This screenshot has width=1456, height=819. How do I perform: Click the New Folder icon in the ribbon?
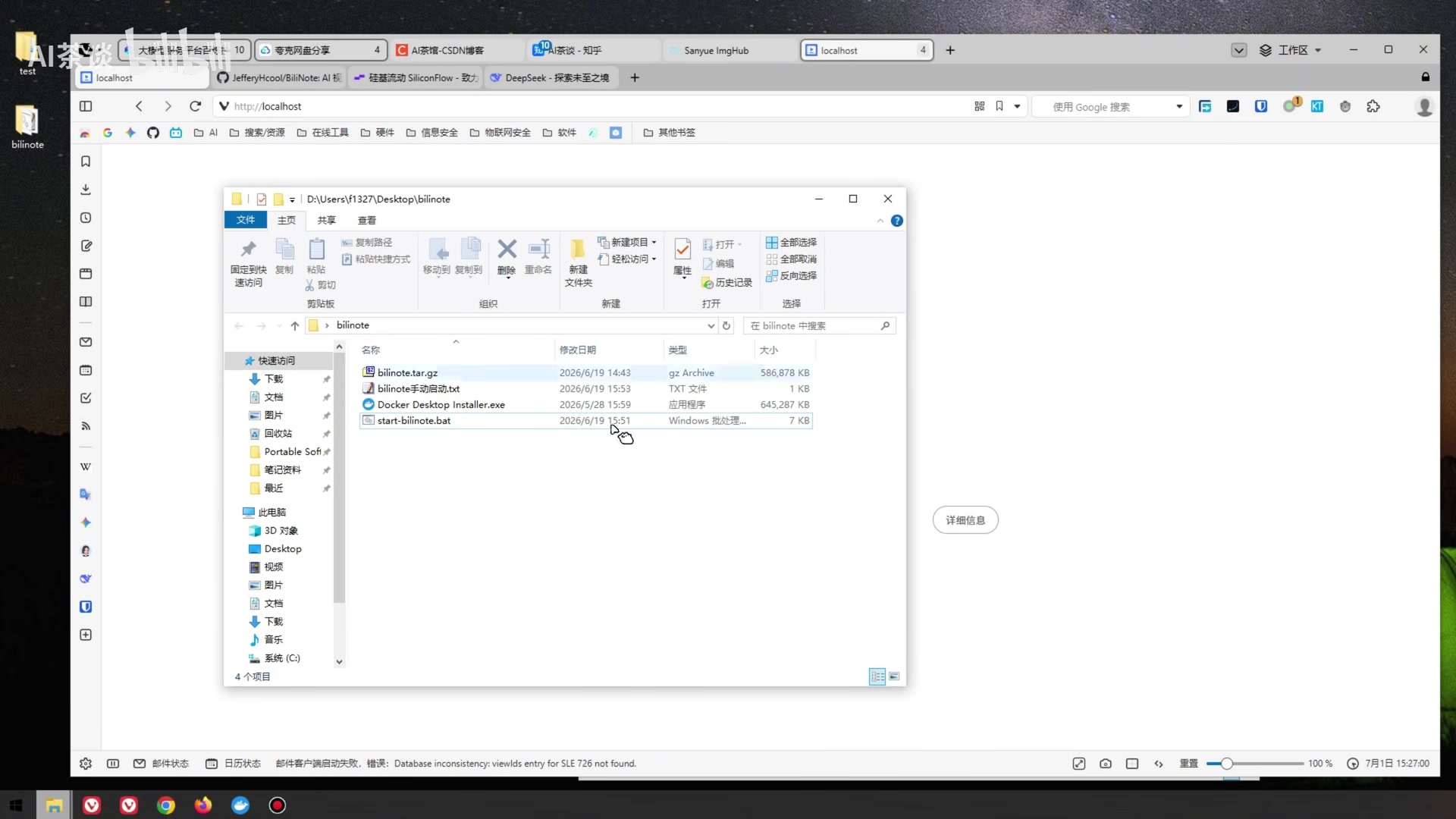click(578, 262)
